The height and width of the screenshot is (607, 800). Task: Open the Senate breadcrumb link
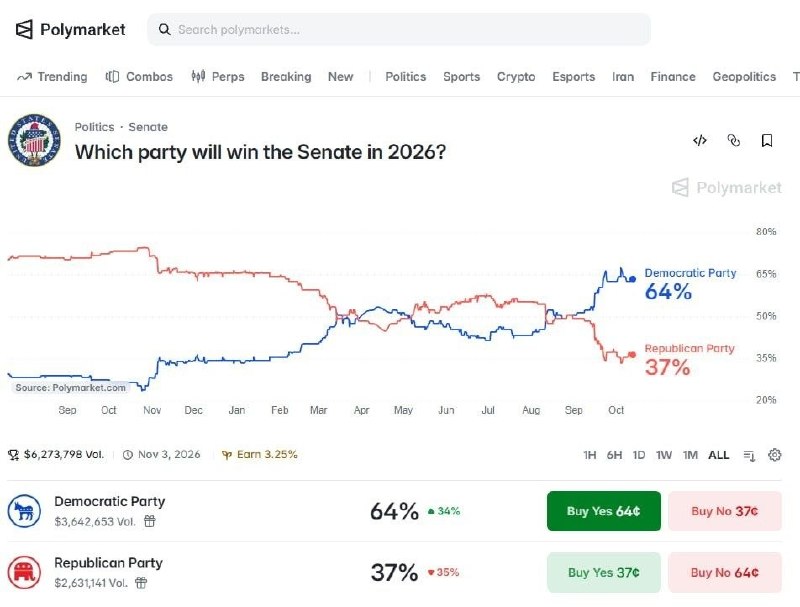148,127
